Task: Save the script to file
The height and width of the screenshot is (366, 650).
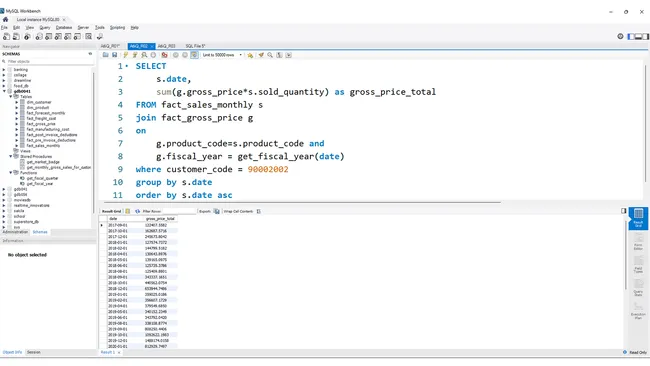Action: pyautogui.click(x=115, y=55)
